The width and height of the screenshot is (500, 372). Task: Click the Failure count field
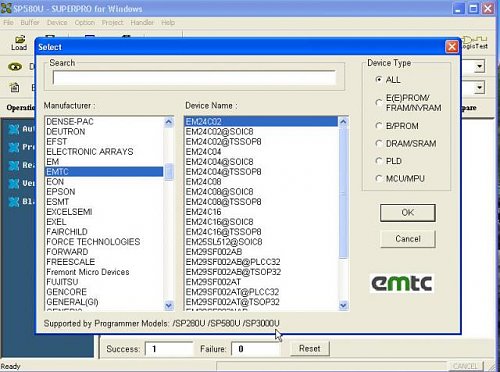click(x=256, y=349)
